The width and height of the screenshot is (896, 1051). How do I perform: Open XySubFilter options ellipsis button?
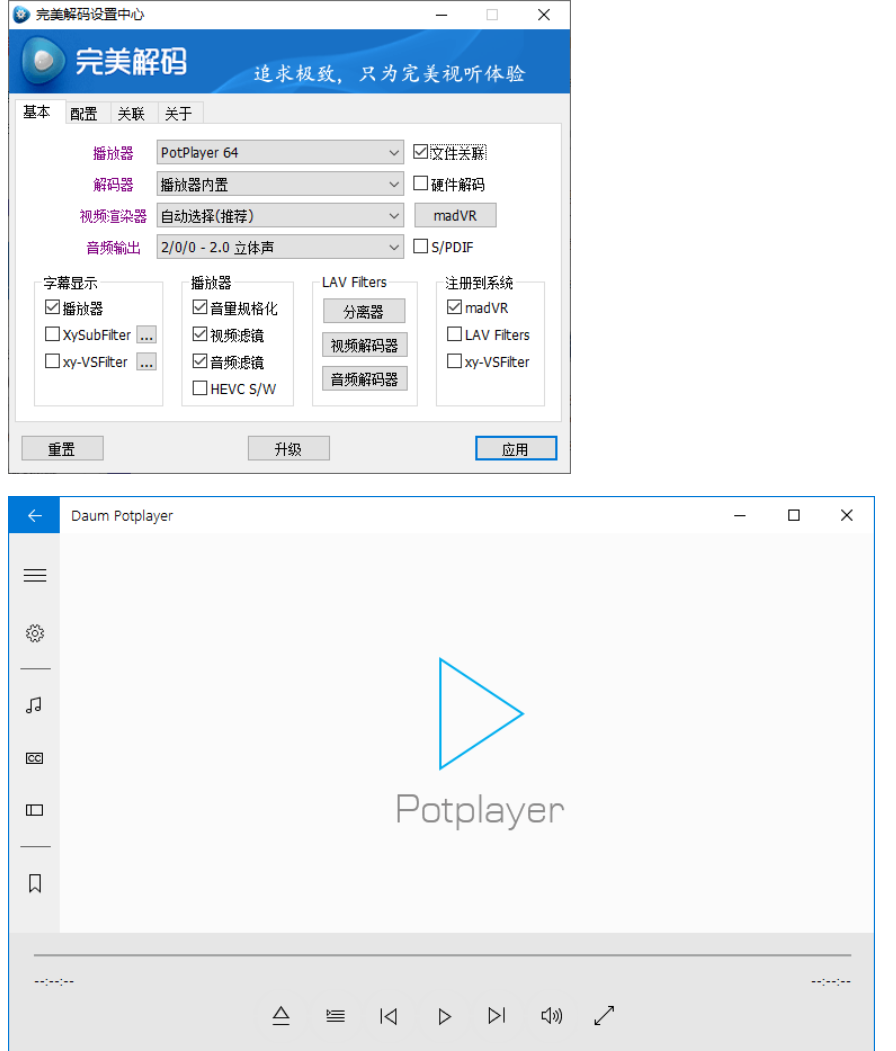147,334
